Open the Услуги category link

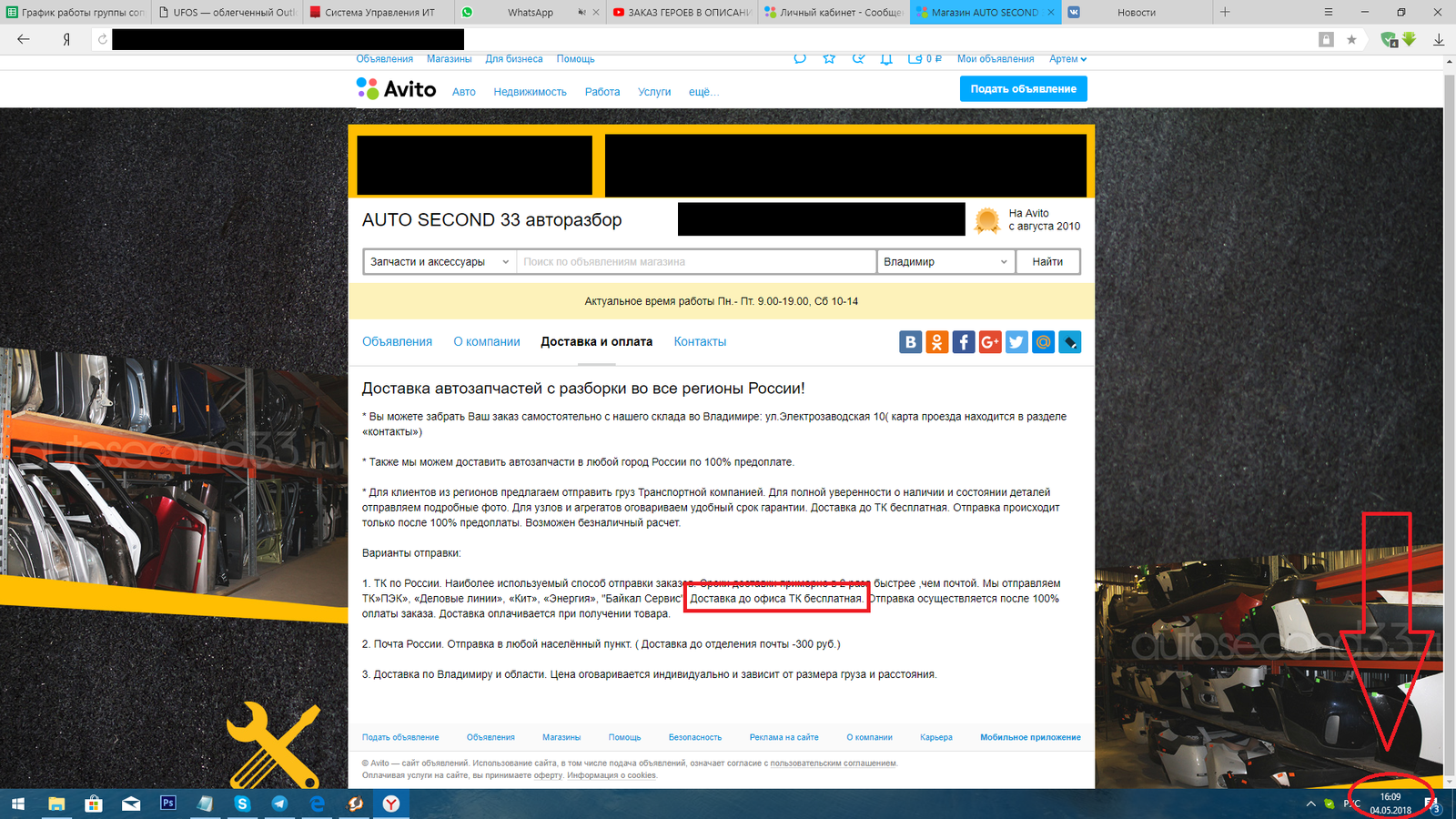pyautogui.click(x=654, y=92)
